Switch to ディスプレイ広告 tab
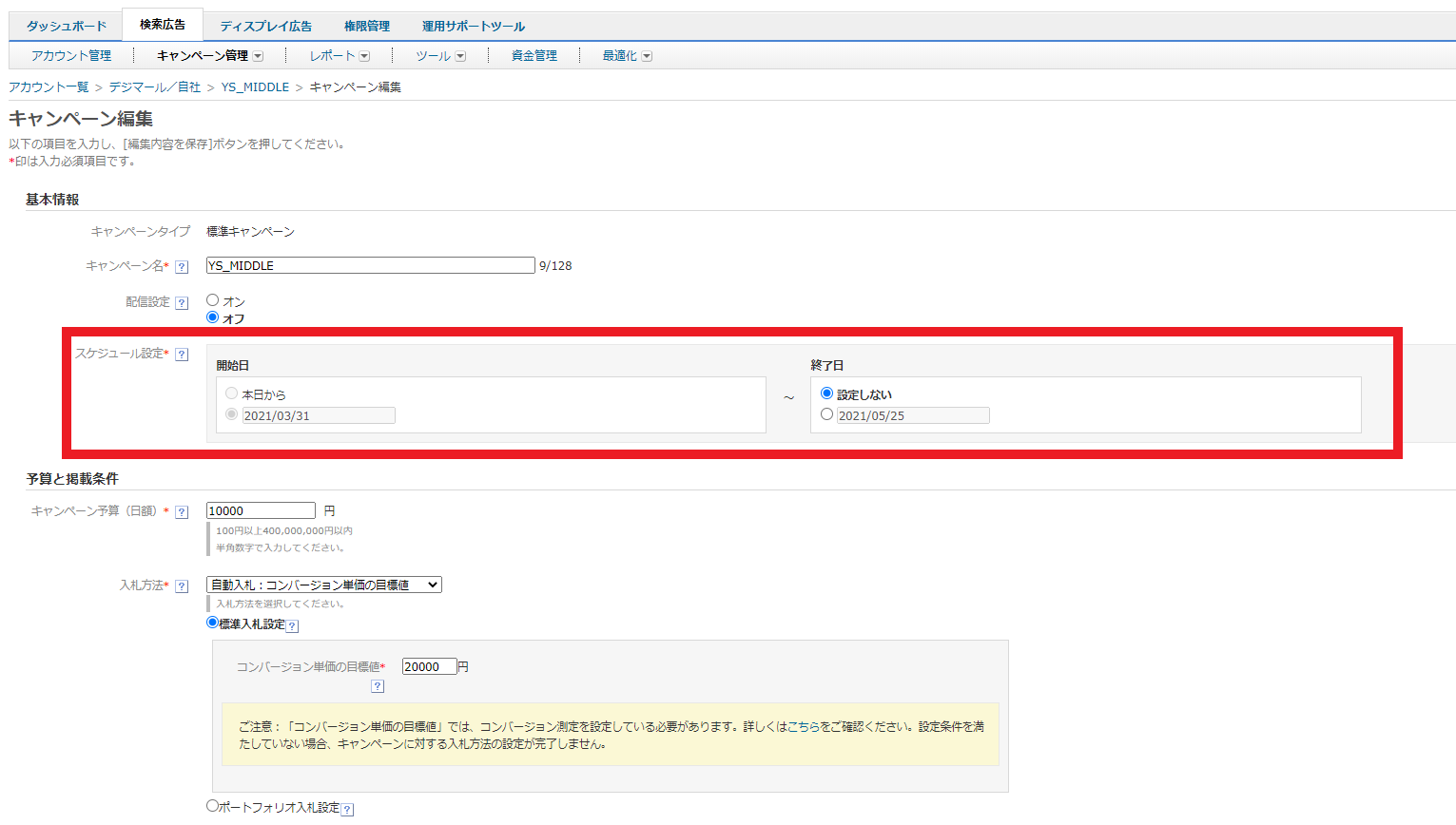 pos(266,26)
